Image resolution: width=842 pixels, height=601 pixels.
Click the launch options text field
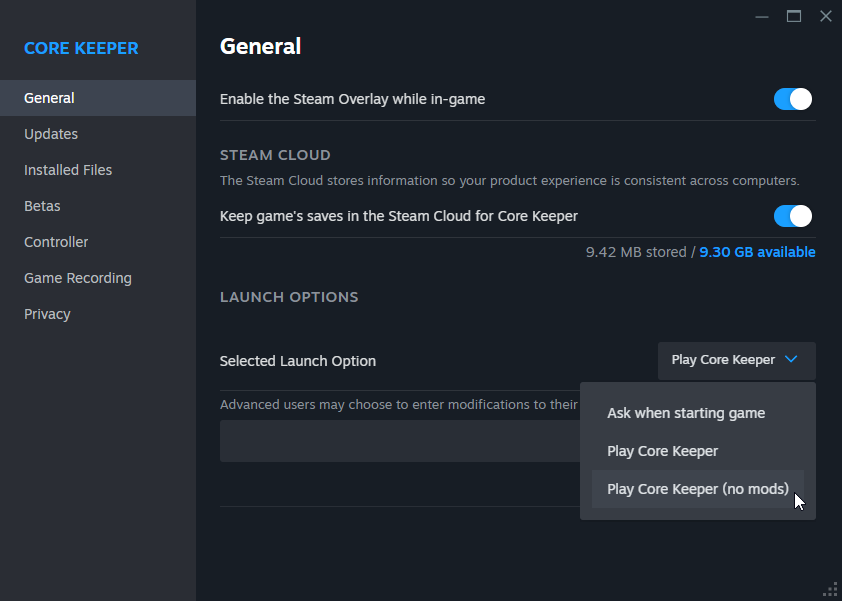click(x=398, y=441)
